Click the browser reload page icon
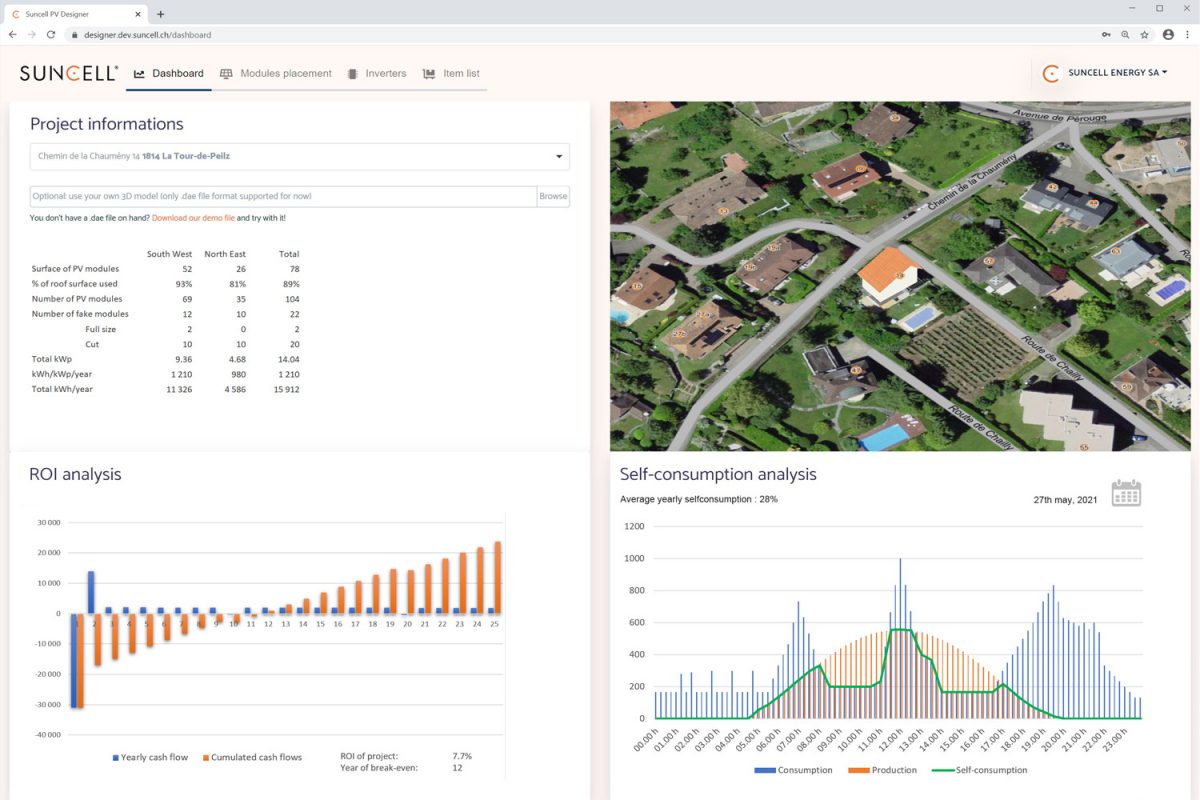Screen dimensions: 1200x800 51,34
